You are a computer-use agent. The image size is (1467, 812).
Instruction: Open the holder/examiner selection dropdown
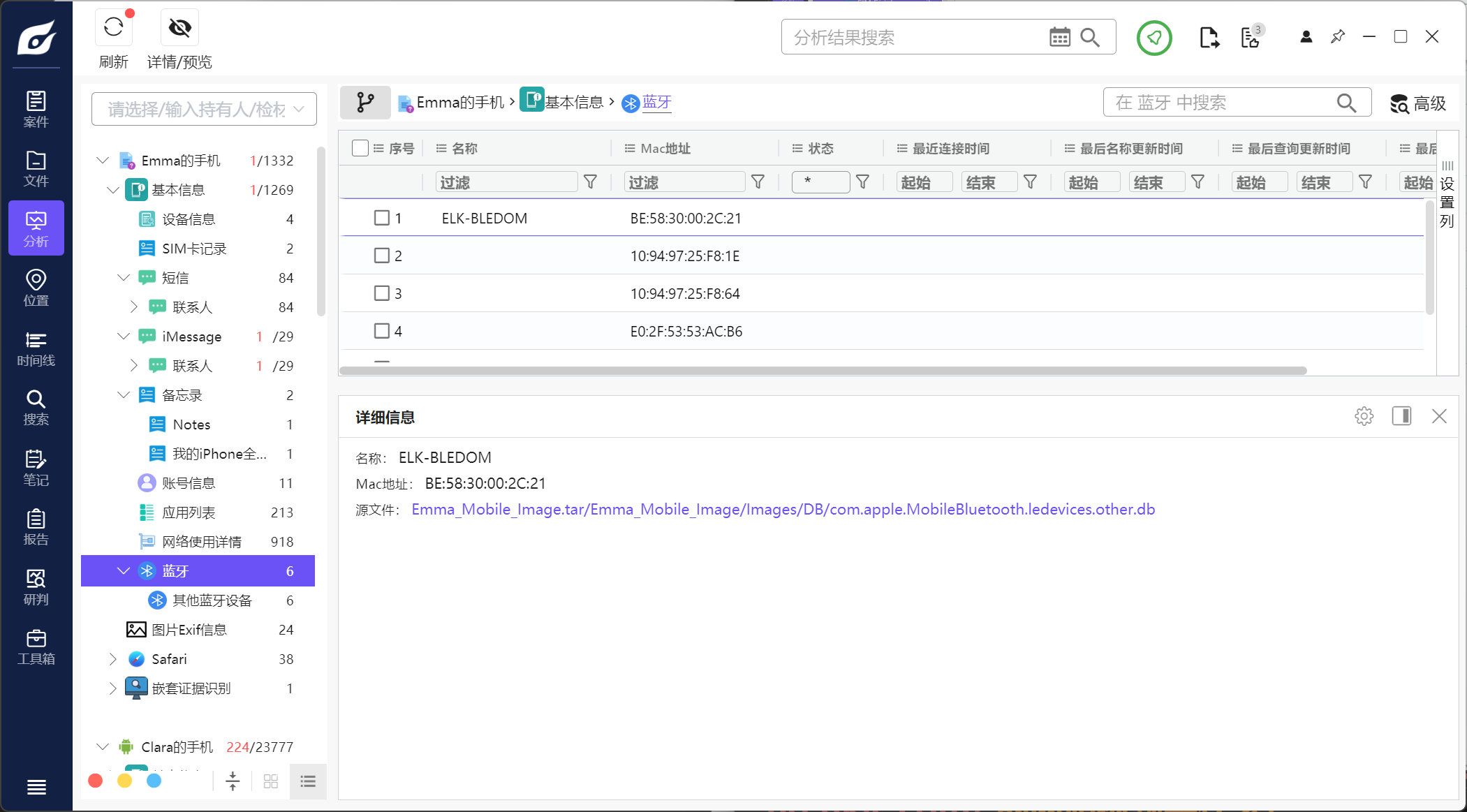coord(204,109)
